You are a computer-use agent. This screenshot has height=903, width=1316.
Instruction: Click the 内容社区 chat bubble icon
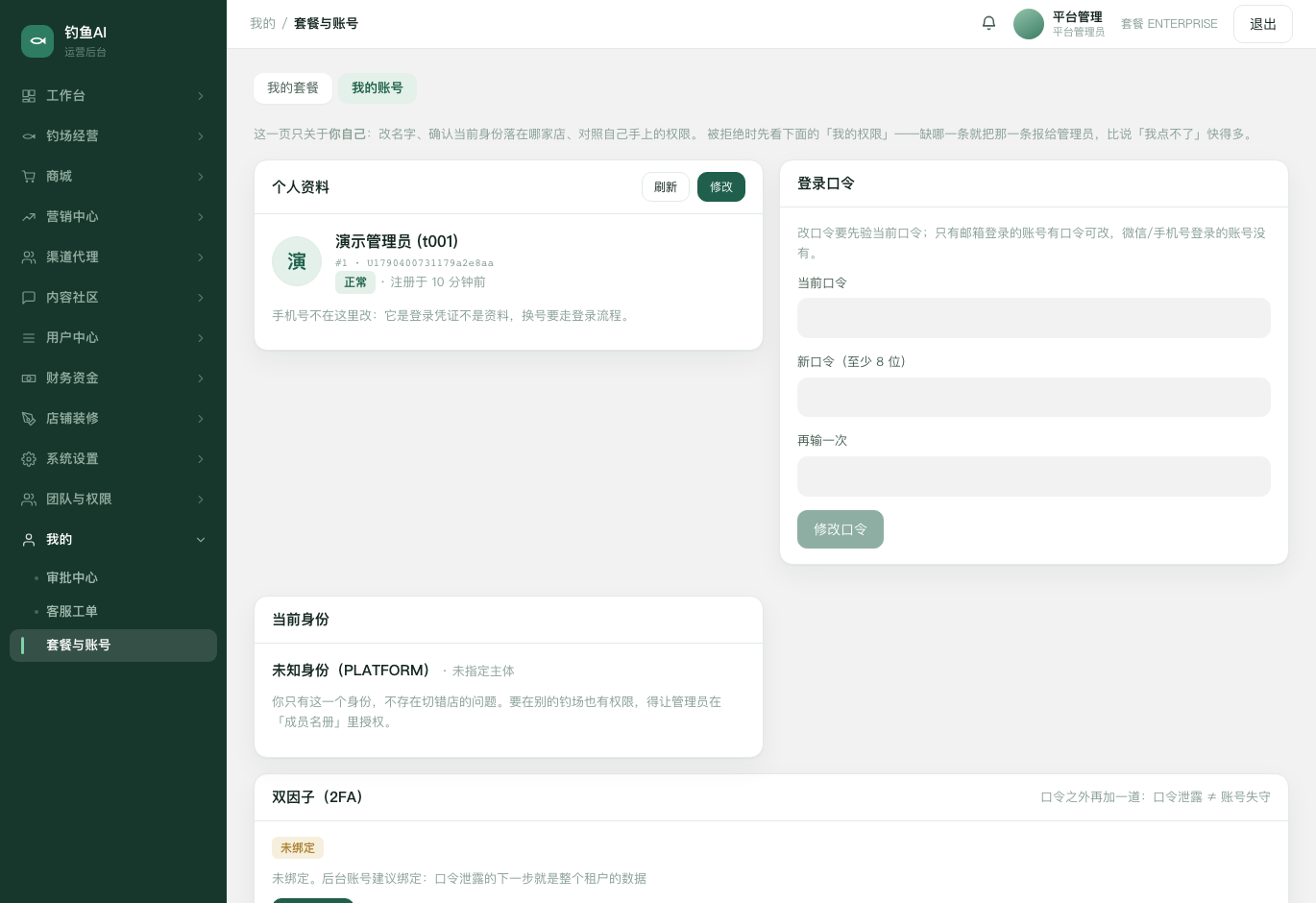pyautogui.click(x=29, y=298)
